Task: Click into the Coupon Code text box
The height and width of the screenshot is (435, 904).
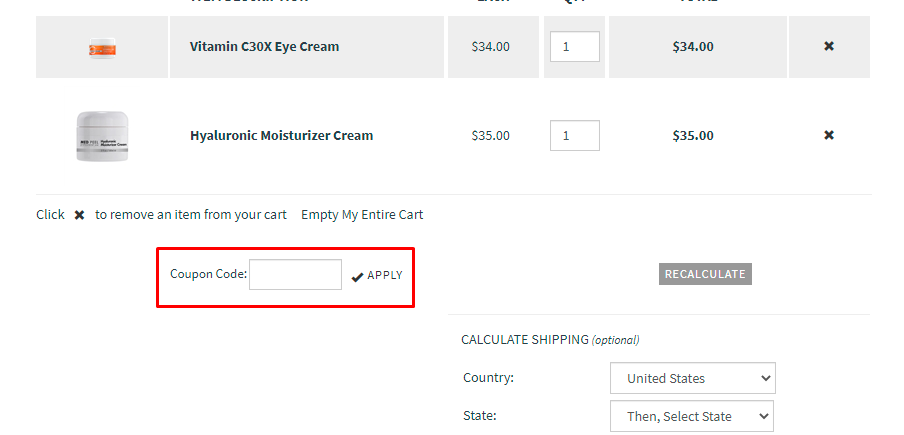Action: pos(295,275)
